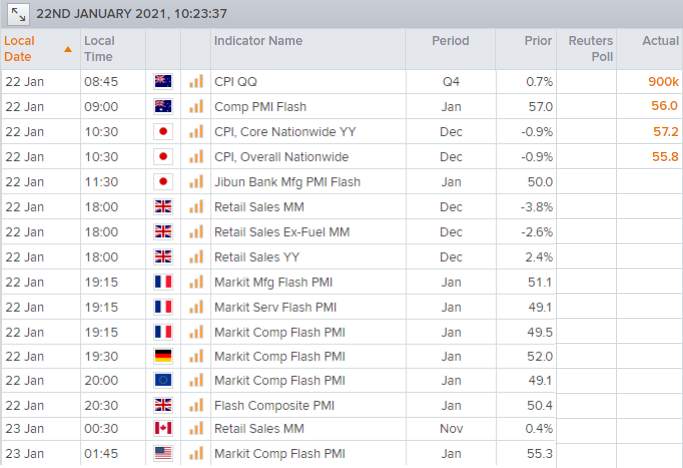Click the France flag on Markit Serv Flash PMI
The width and height of the screenshot is (683, 468).
(x=163, y=307)
